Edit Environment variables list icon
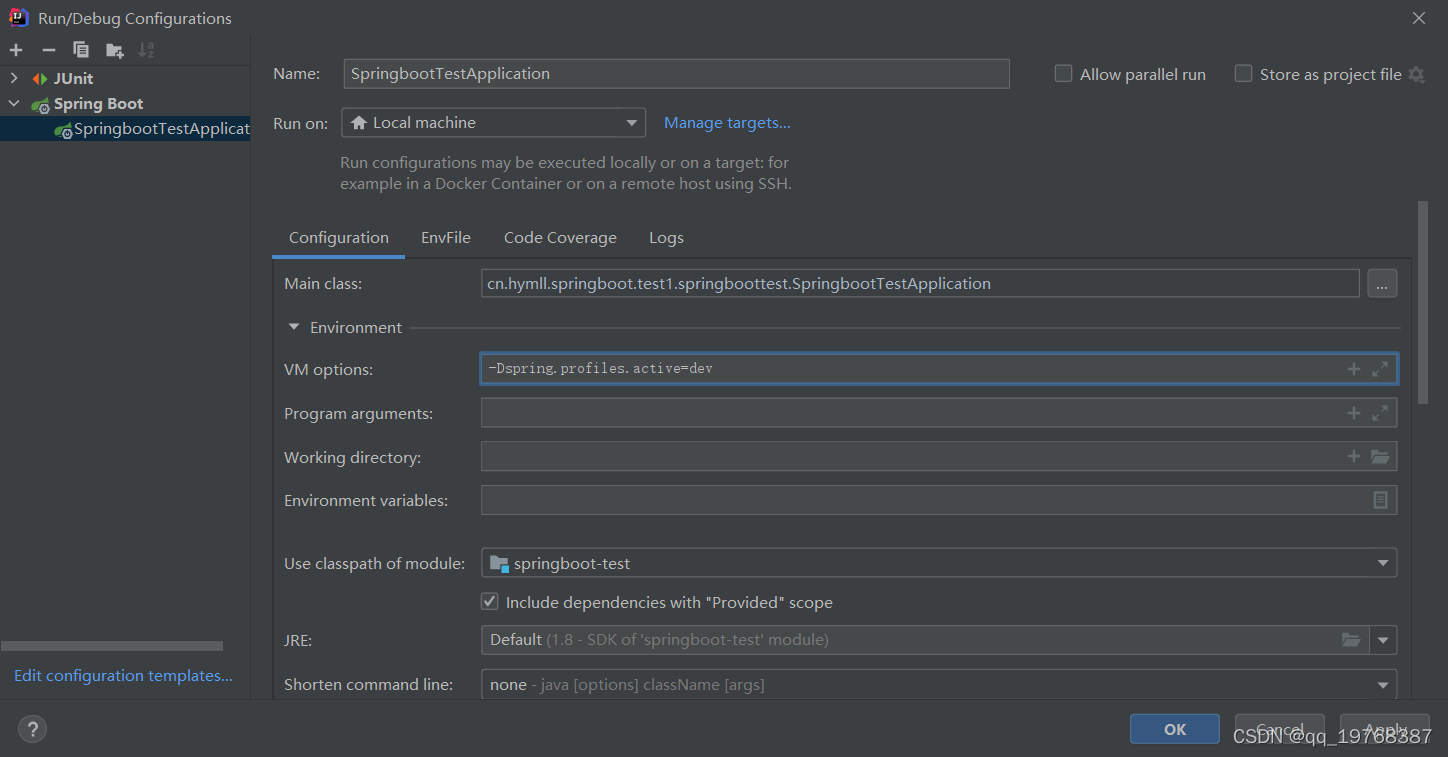Image resolution: width=1448 pixels, height=757 pixels. point(1380,500)
